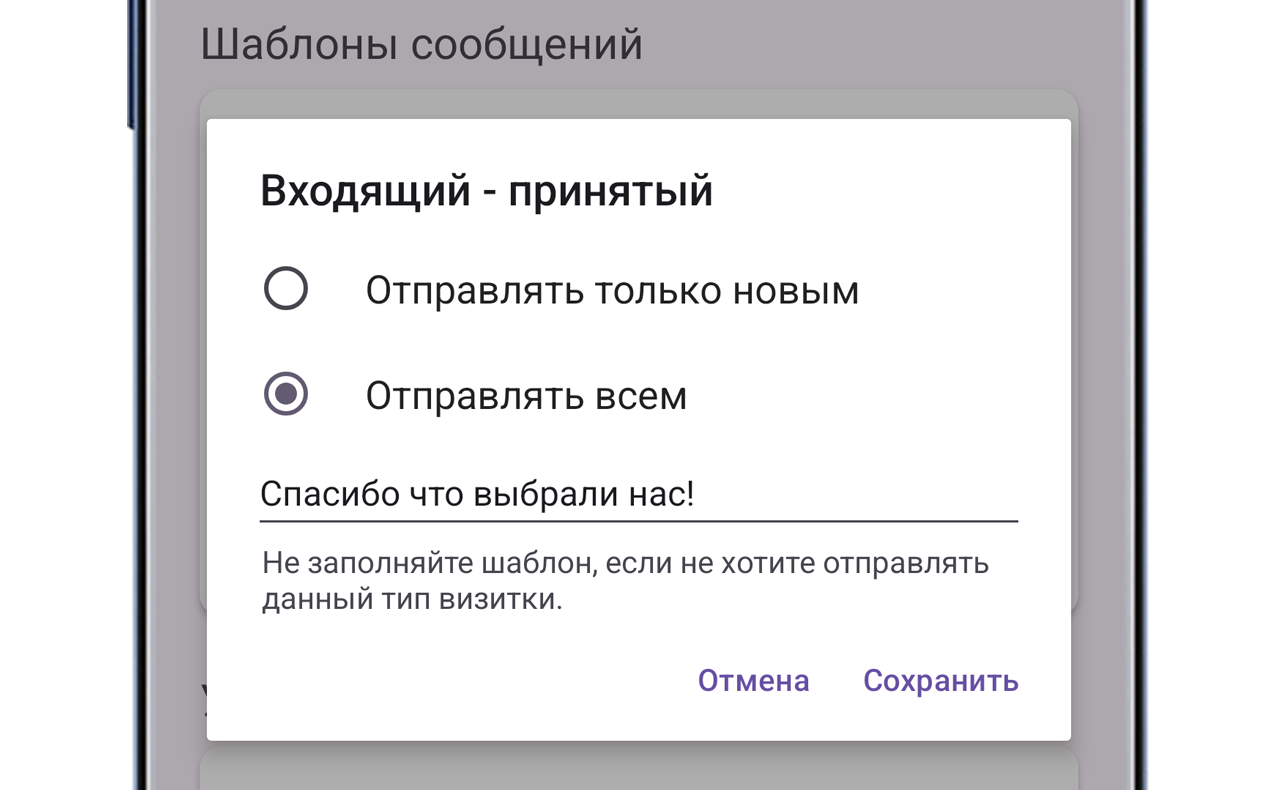Click the word Сохранить in purple
The image size is (1277, 790).
pos(939,681)
